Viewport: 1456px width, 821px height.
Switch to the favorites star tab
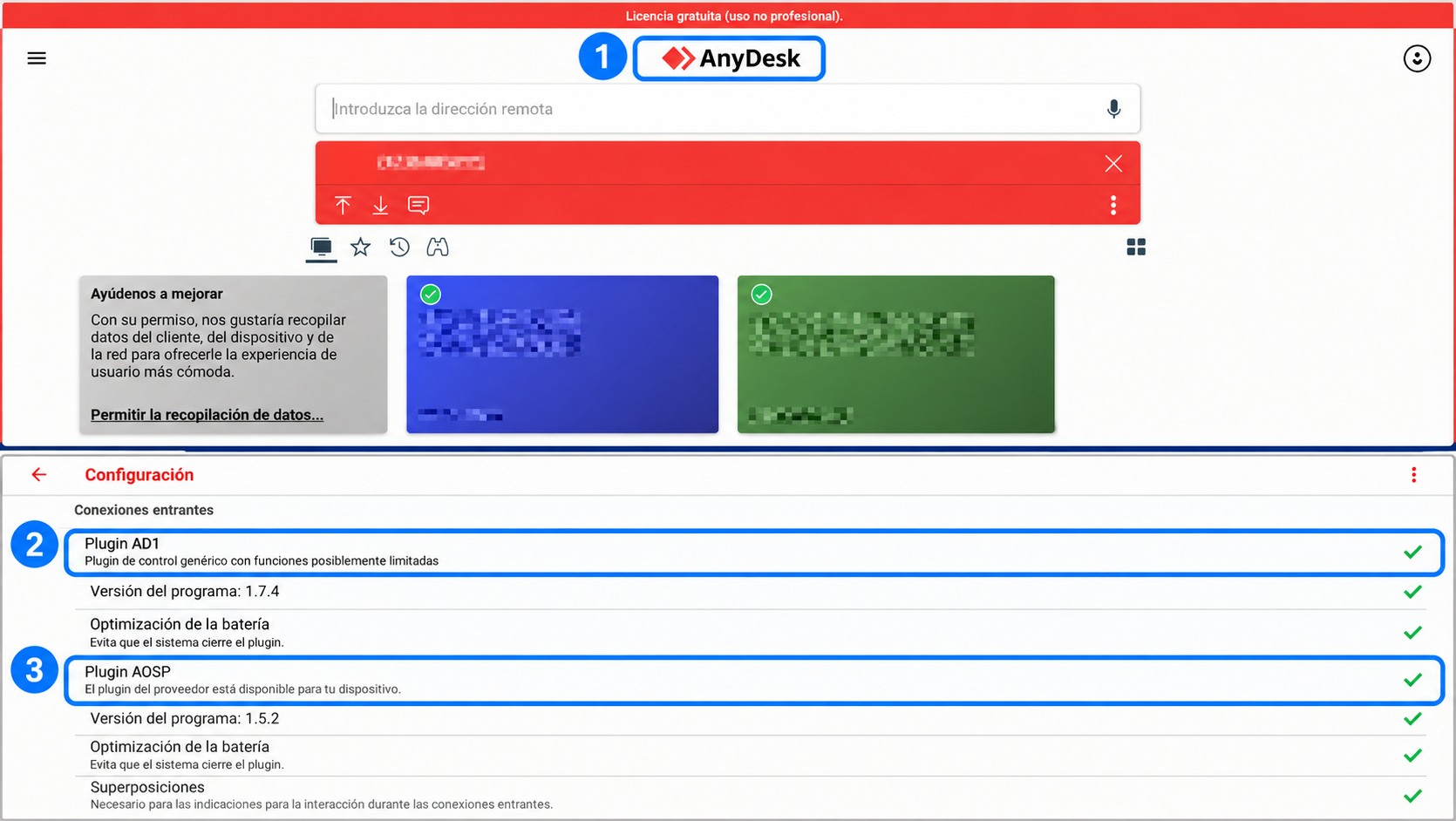coord(360,248)
